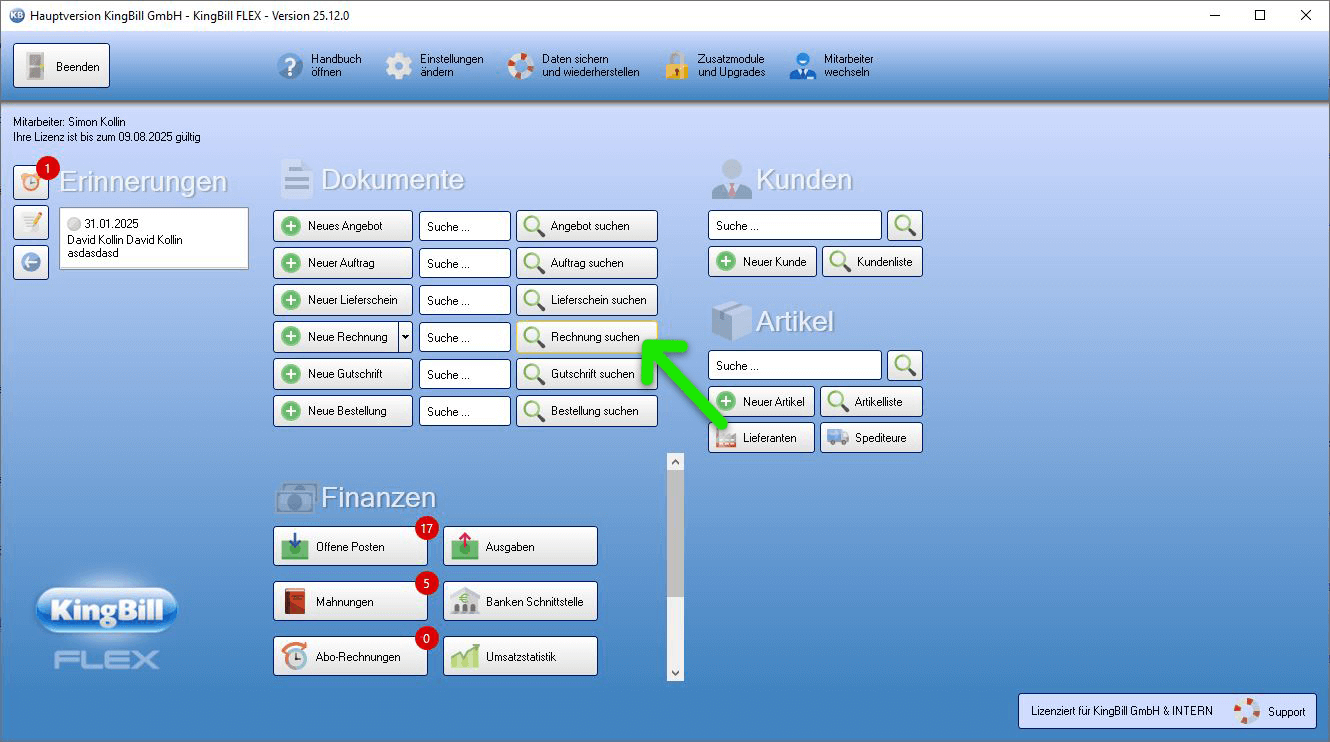This screenshot has height=742, width=1330.
Task: Open the Handbuch öffnen help icon
Action: click(x=289, y=66)
